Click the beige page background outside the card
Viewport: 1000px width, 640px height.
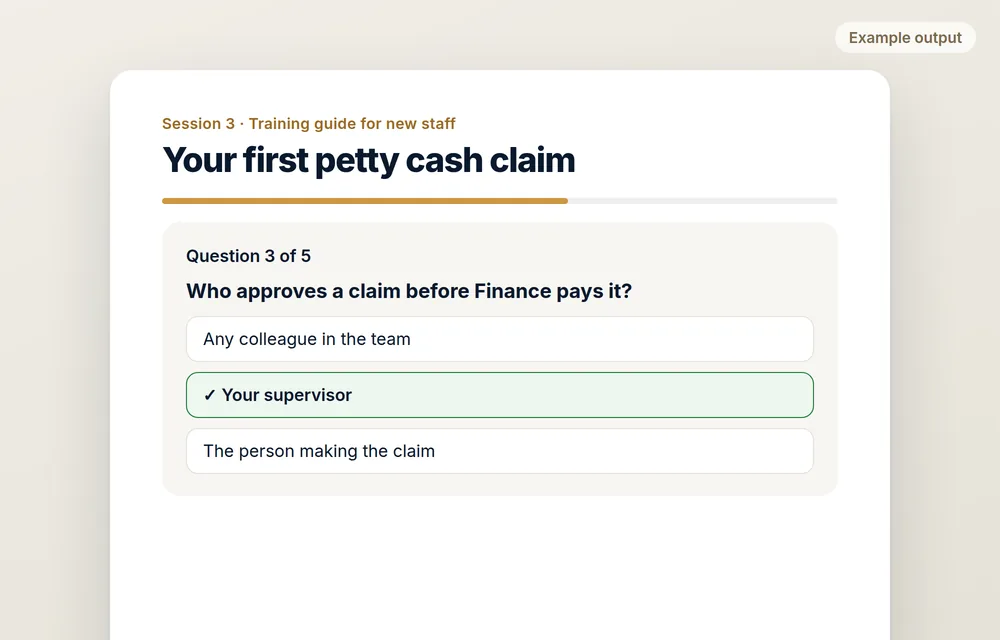pyautogui.click(x=54, y=319)
